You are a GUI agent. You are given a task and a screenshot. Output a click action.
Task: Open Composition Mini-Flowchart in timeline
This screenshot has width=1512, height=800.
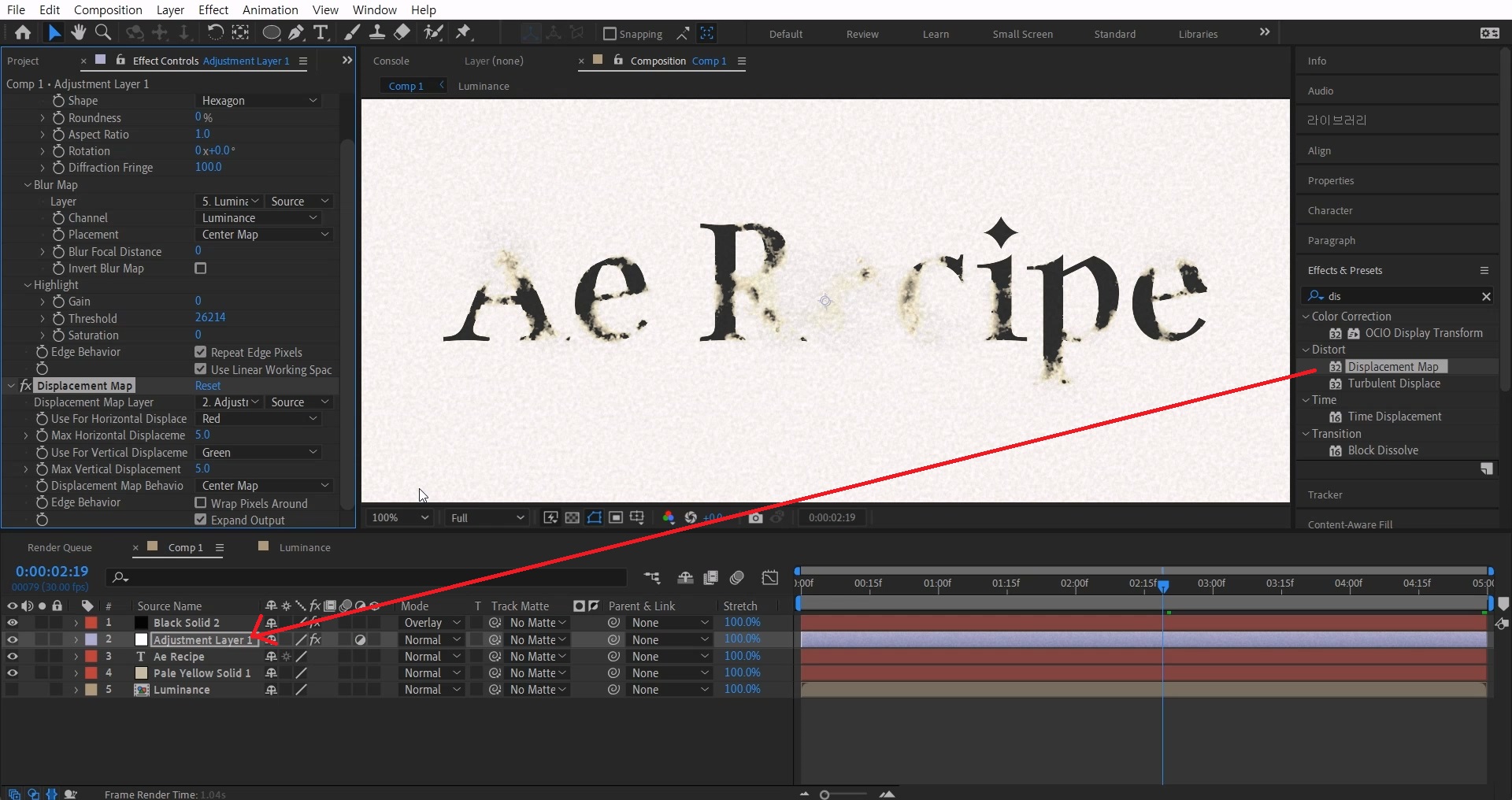point(652,578)
